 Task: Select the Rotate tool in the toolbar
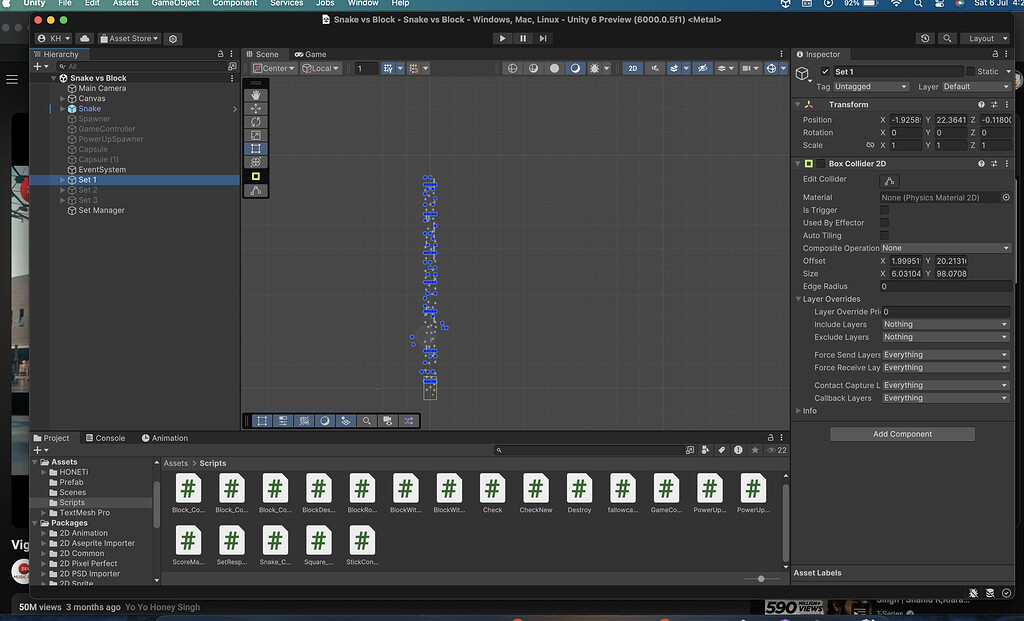tap(255, 121)
